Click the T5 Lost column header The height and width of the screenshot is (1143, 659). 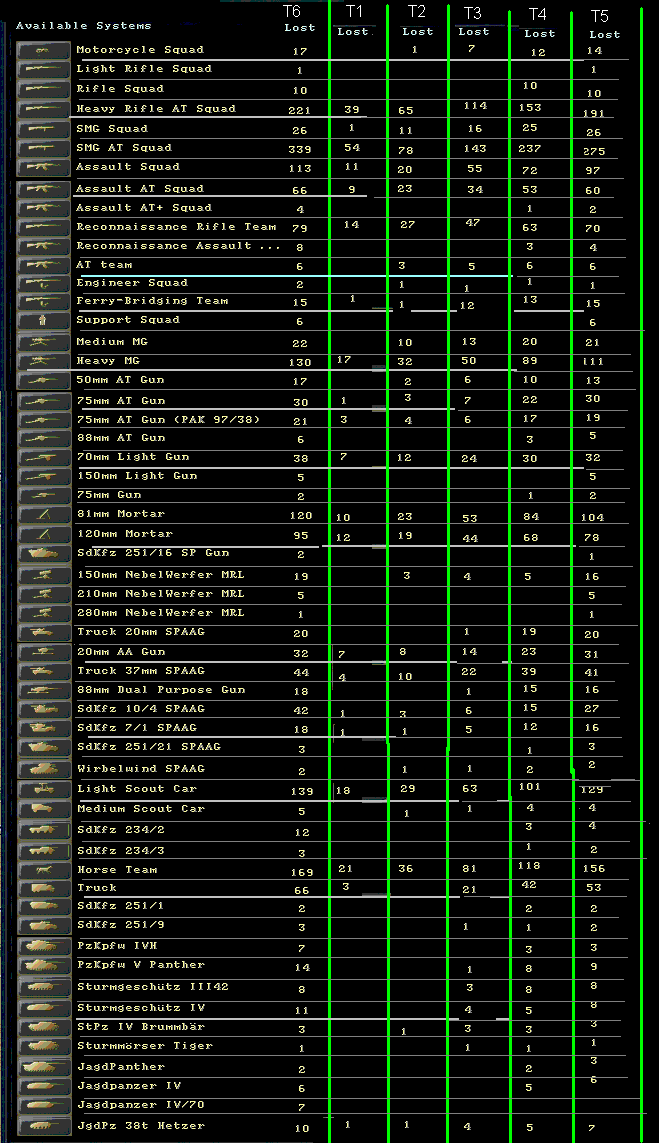604,24
